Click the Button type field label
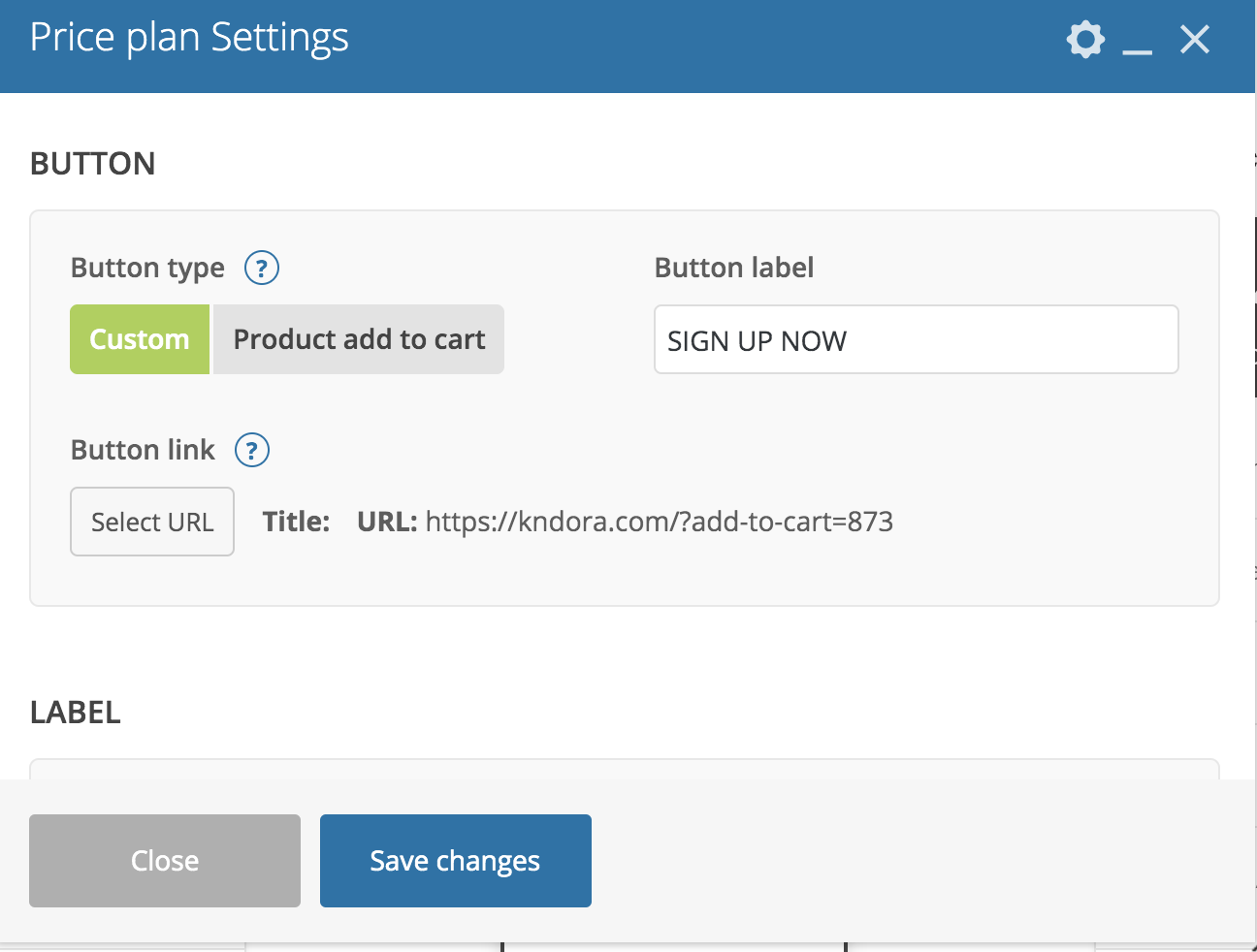Viewport: 1257px width, 952px height. (x=147, y=268)
